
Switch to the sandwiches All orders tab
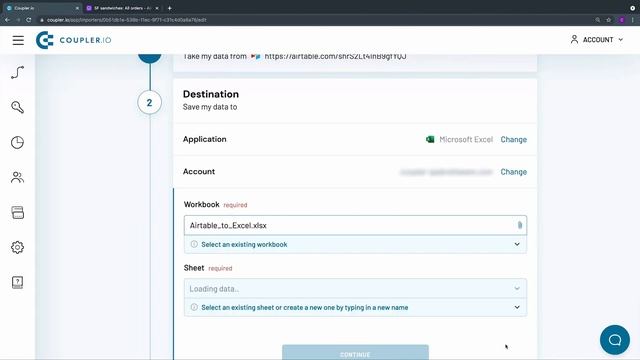pyautogui.click(x=122, y=8)
